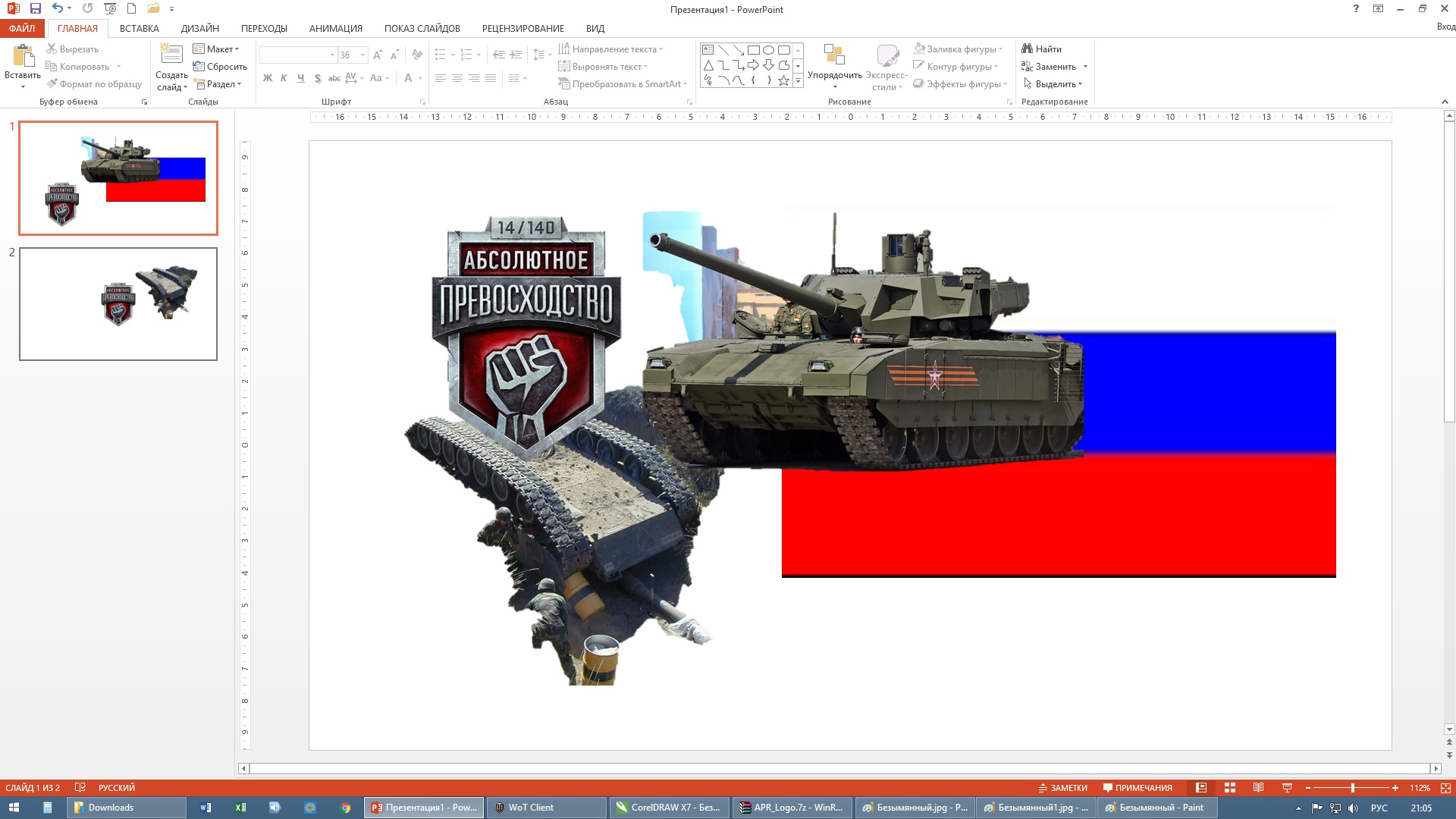Open the Макет layout dropdown
The height and width of the screenshot is (819, 1456).
click(x=216, y=49)
